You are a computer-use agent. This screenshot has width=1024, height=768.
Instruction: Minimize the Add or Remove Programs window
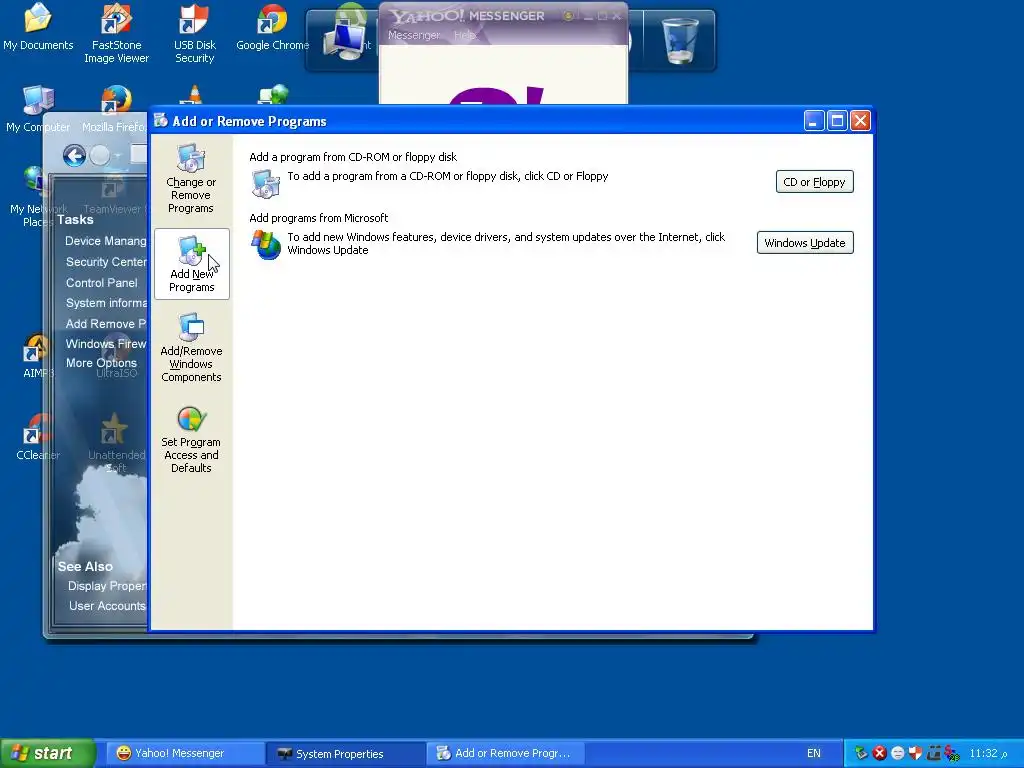pyautogui.click(x=814, y=121)
